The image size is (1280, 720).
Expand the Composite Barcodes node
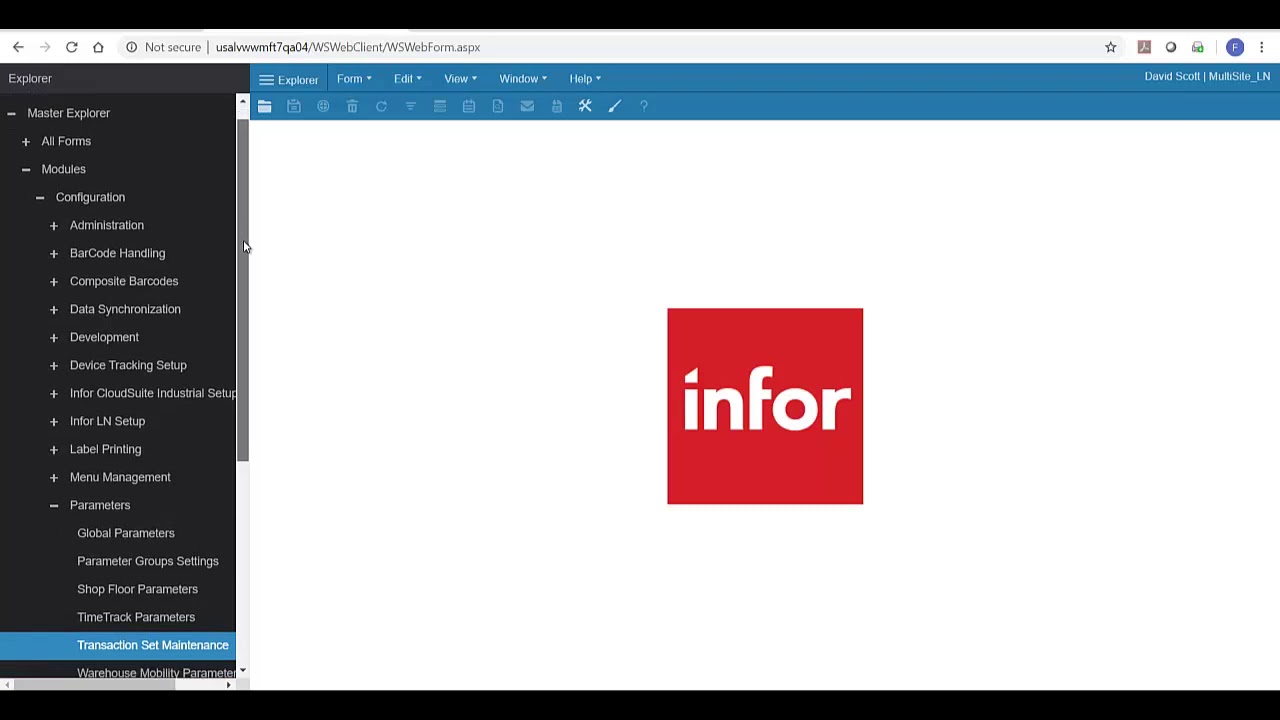tap(54, 282)
